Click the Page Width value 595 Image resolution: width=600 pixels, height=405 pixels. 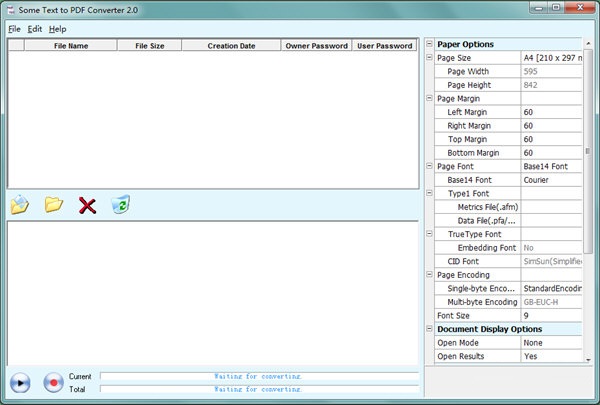[x=551, y=71]
